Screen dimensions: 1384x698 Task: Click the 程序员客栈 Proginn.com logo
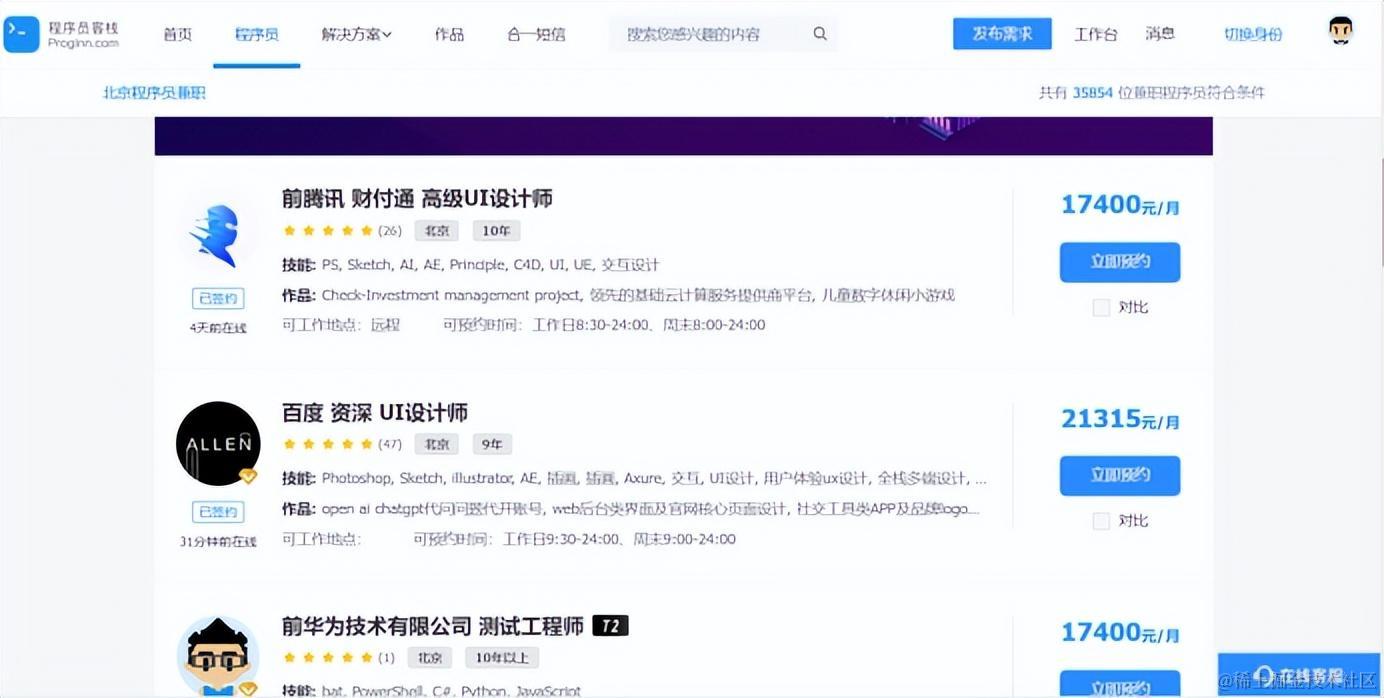tap(62, 34)
